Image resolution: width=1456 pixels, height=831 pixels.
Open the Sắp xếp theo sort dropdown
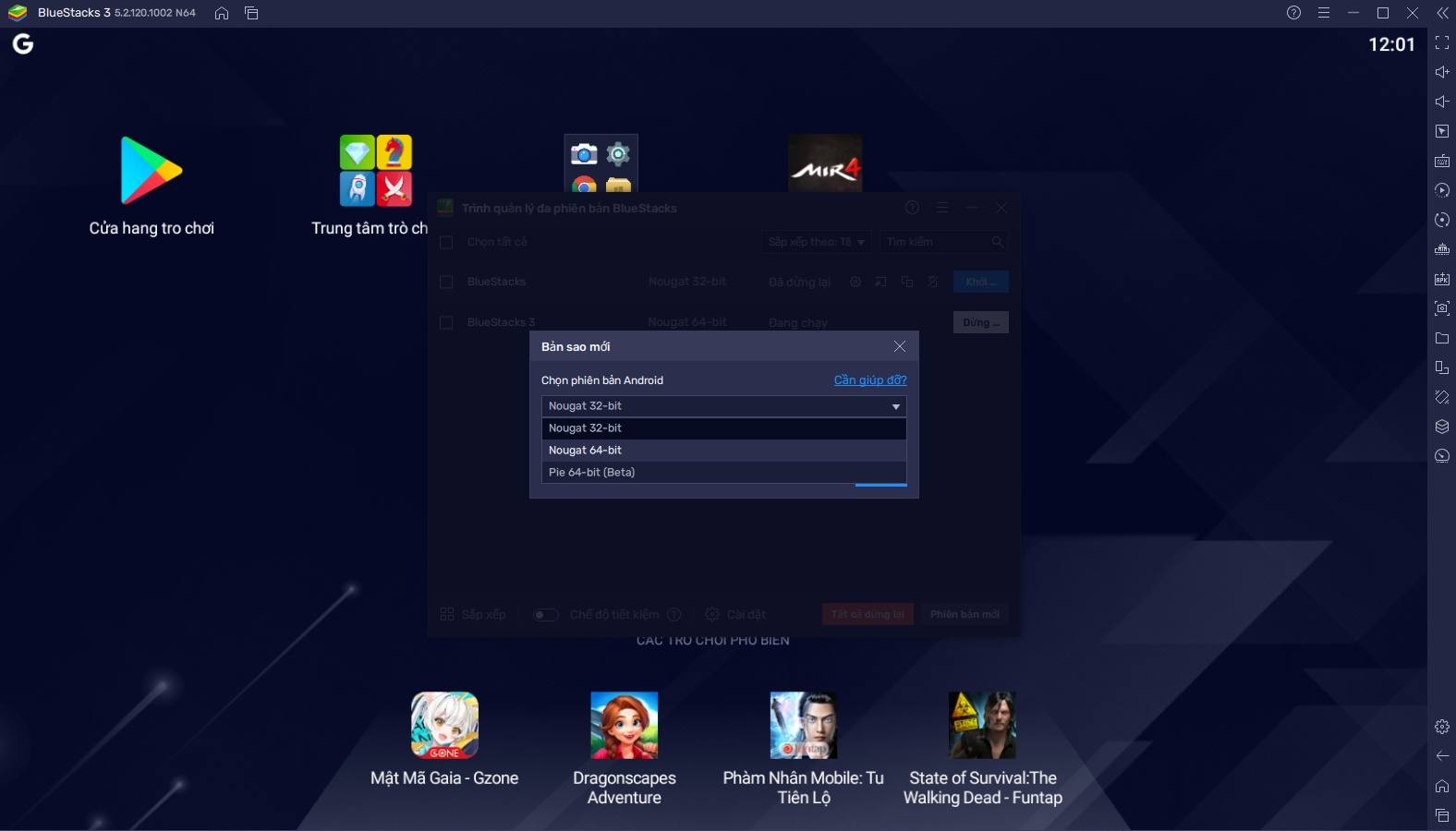817,242
